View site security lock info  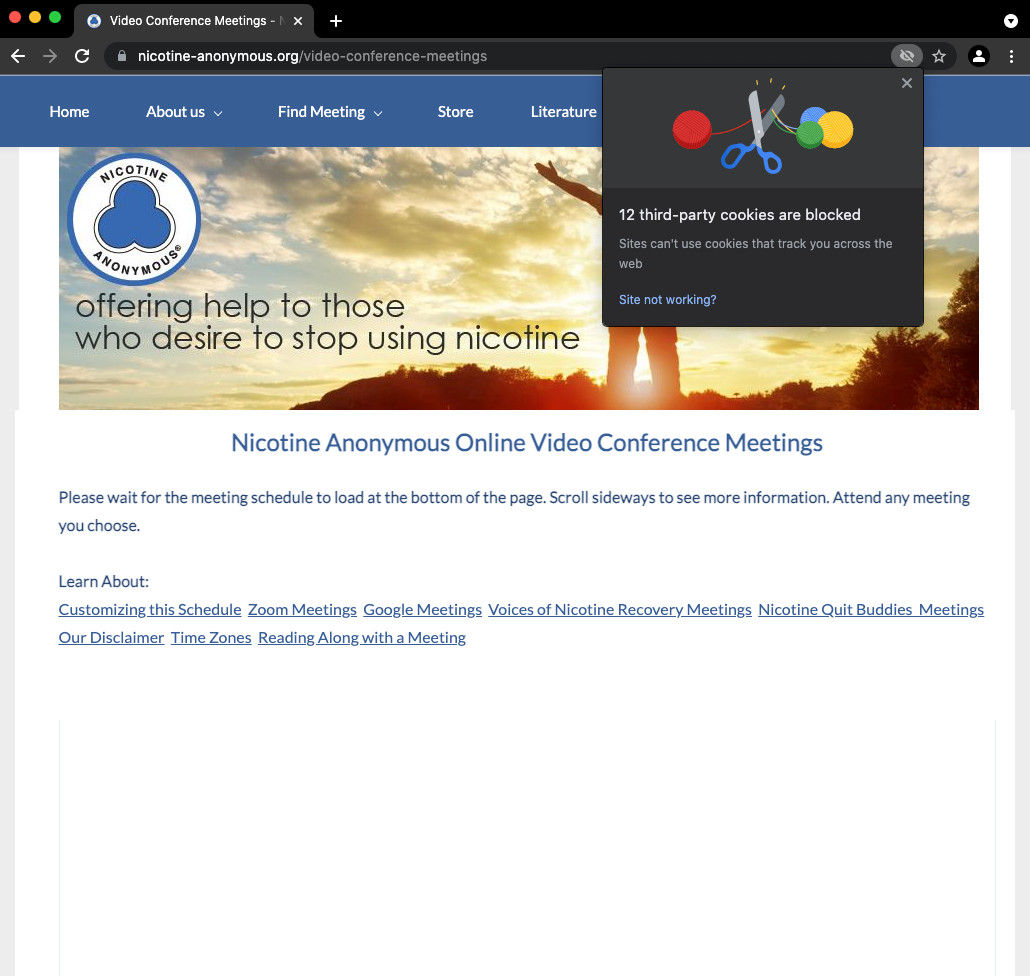(x=122, y=56)
